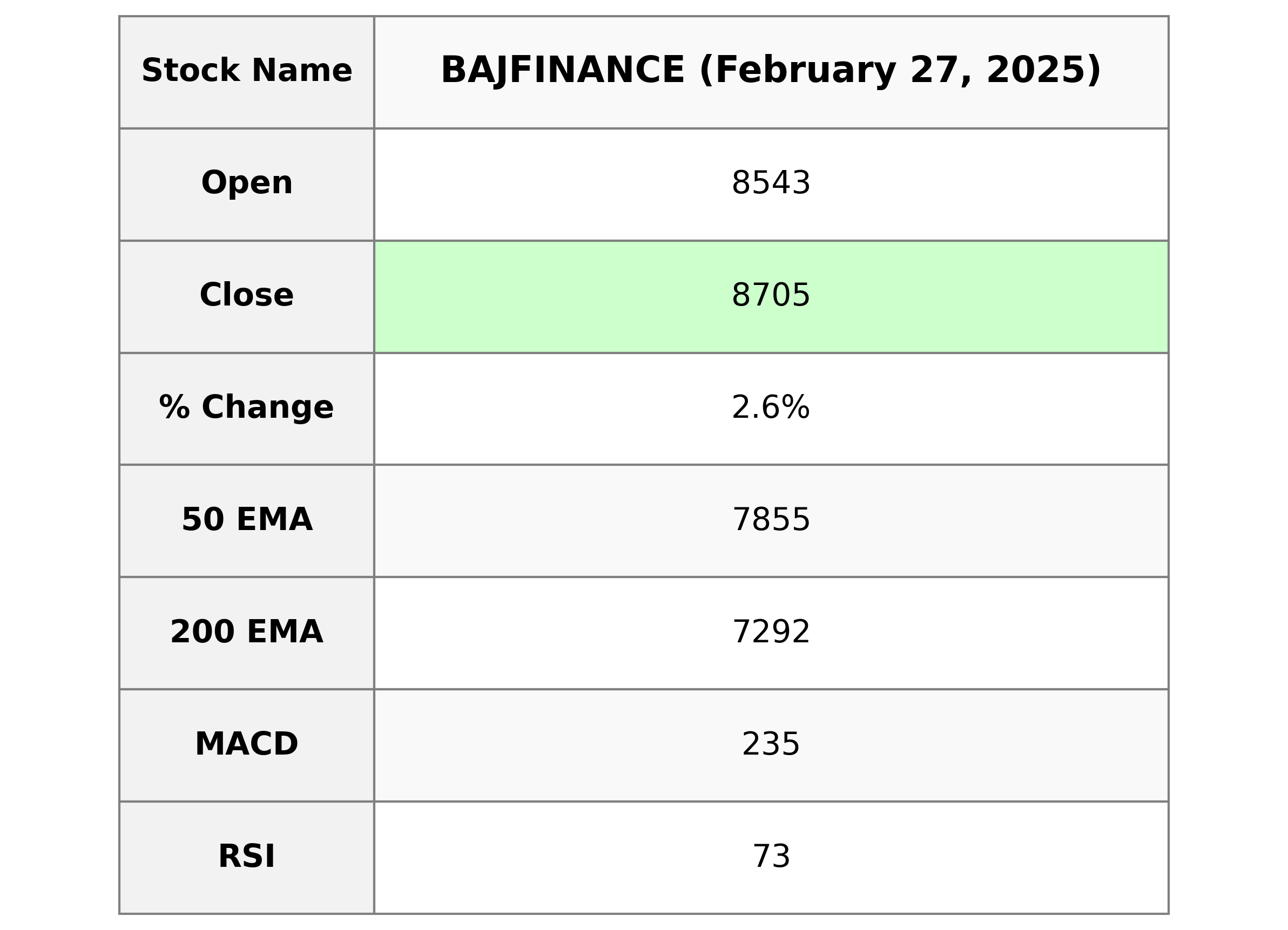Viewport: 1288px width, 930px height.
Task: Click the Stock Name header cell
Action: [246, 72]
